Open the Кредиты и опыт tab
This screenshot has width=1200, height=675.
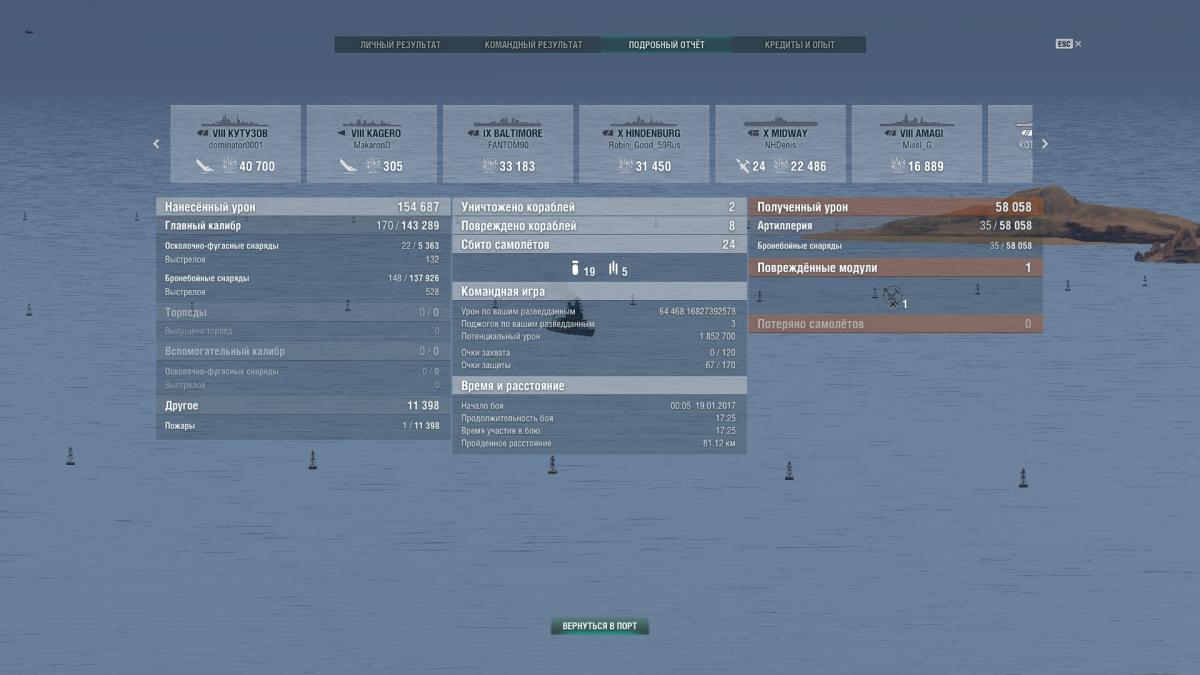coord(799,45)
